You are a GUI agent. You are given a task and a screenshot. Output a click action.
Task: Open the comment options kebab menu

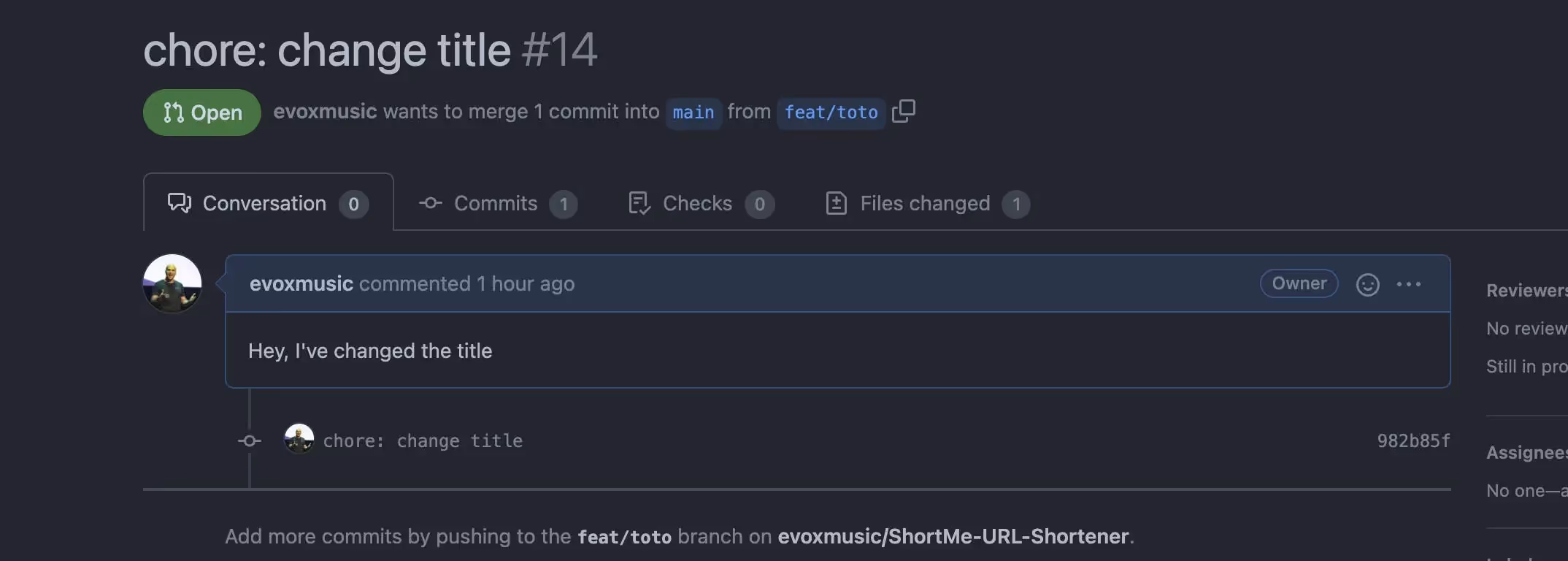coord(1408,283)
